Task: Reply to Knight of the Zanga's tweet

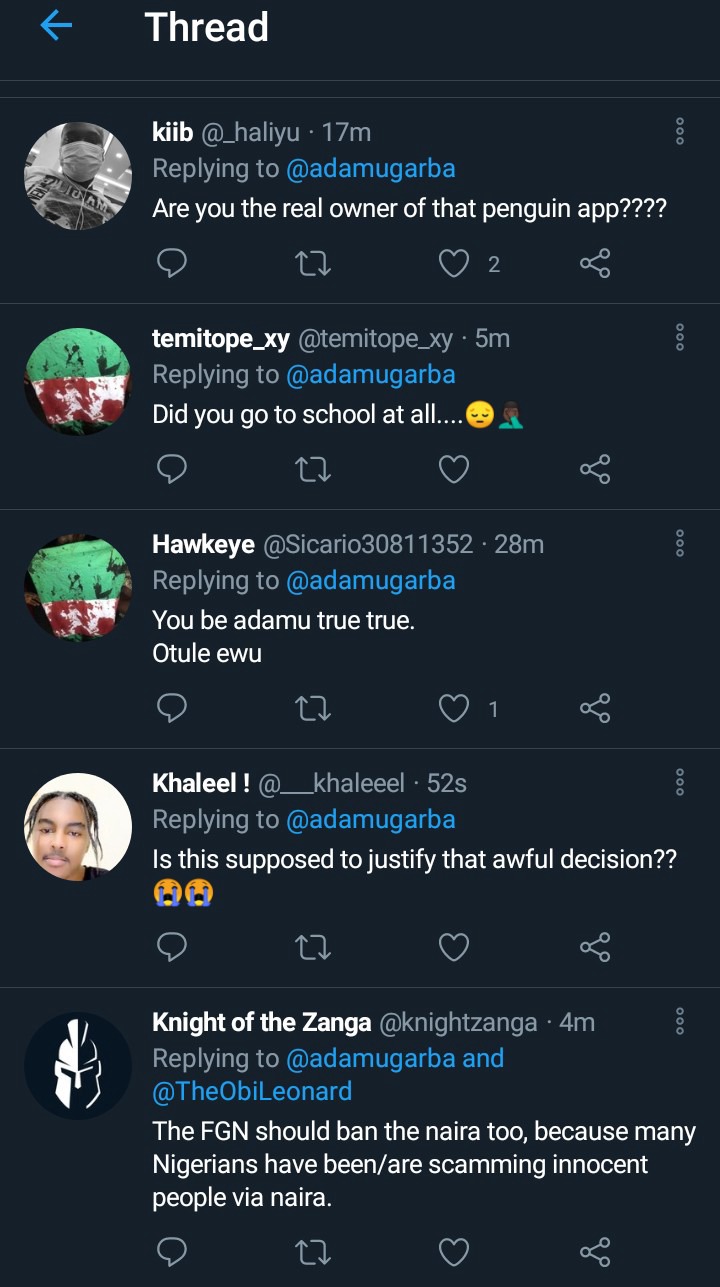Action: click(172, 1252)
